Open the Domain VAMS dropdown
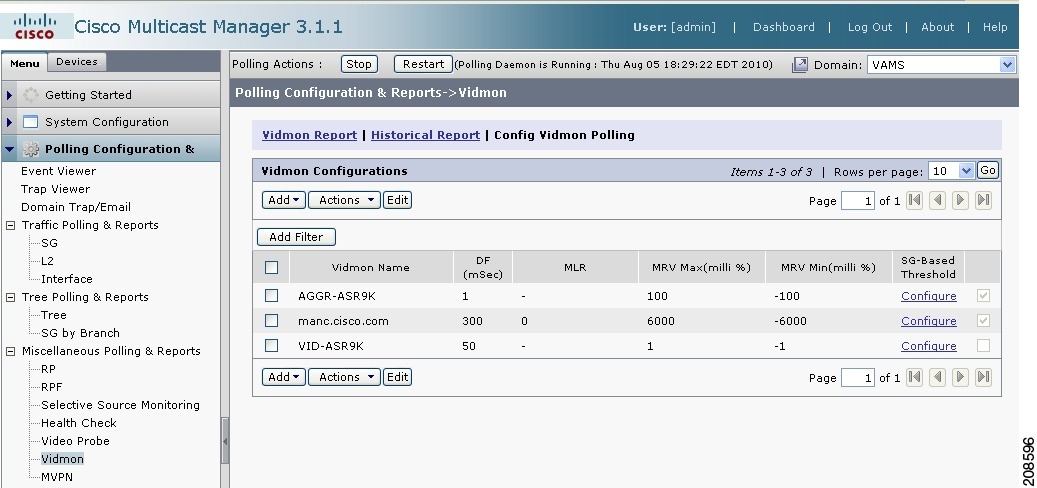 941,65
